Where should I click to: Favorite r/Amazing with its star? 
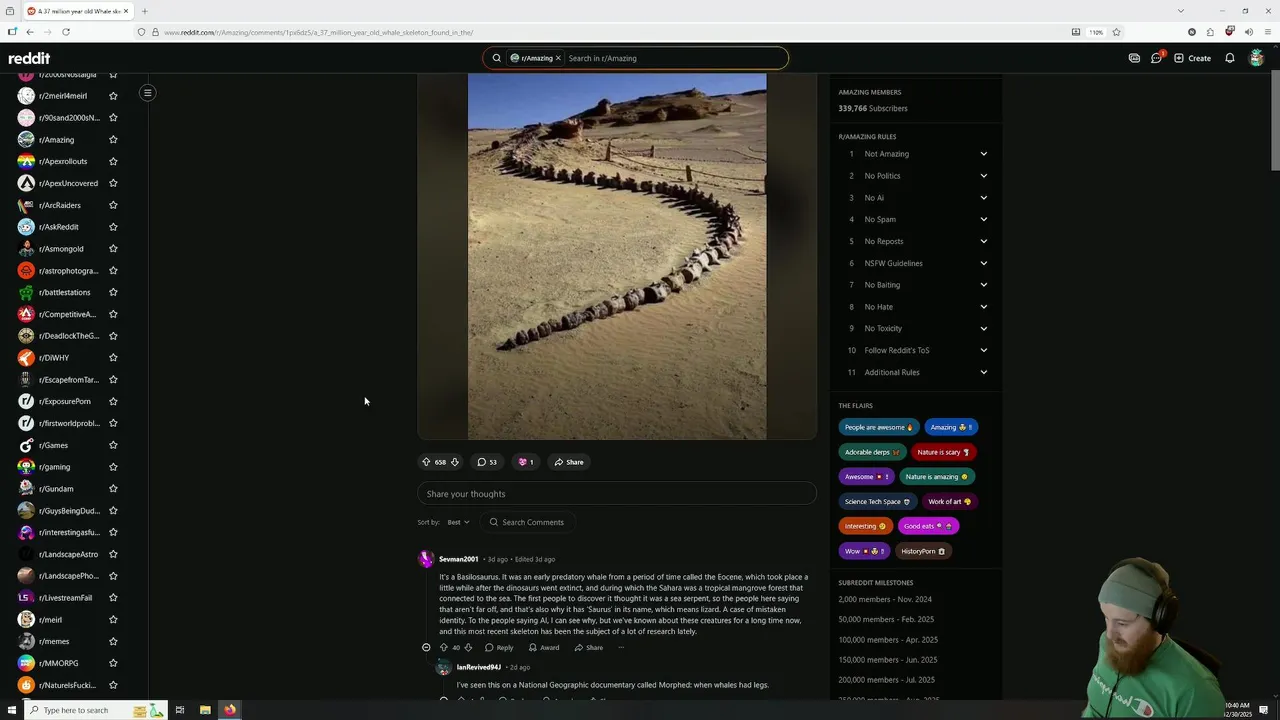point(113,140)
